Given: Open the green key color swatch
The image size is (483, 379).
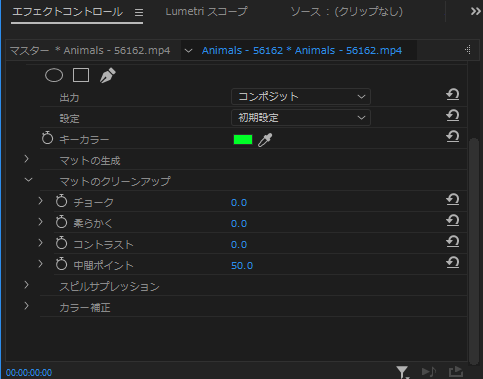Looking at the screenshot, I should coord(243,140).
